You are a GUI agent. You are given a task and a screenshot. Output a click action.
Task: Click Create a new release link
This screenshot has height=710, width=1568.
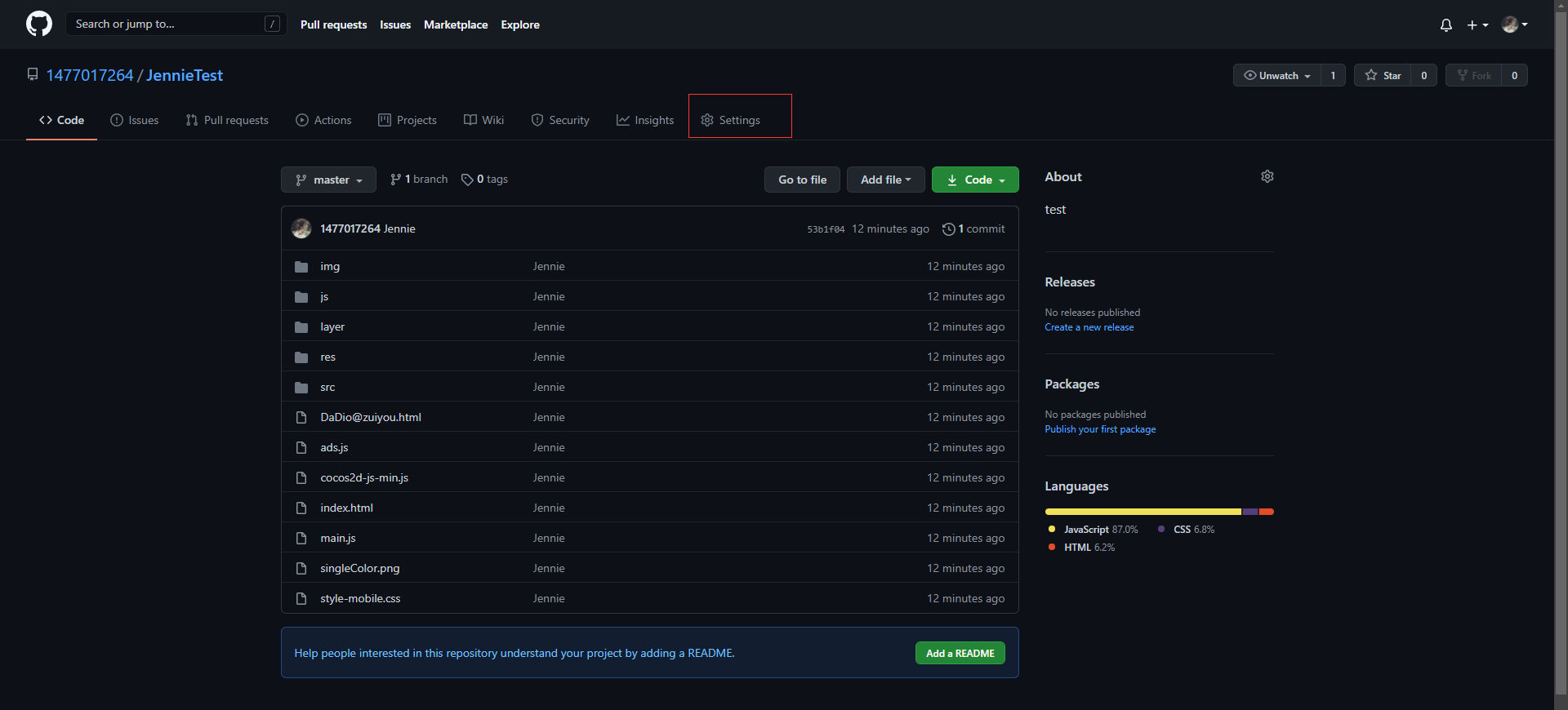[1089, 327]
